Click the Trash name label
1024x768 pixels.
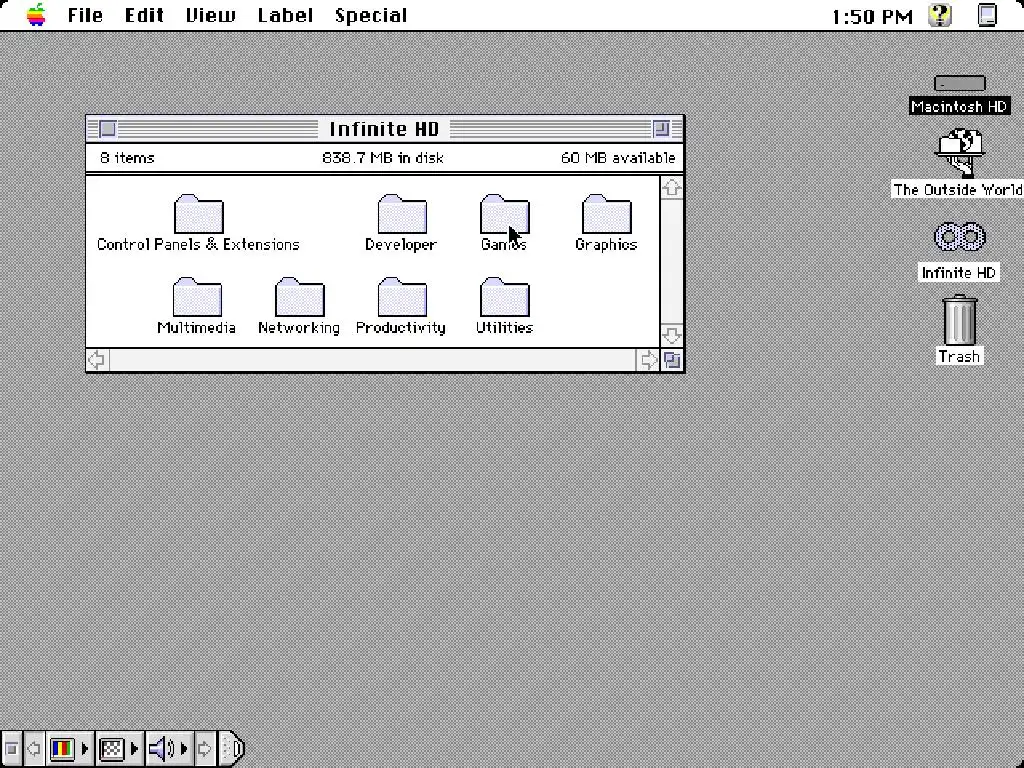959,357
